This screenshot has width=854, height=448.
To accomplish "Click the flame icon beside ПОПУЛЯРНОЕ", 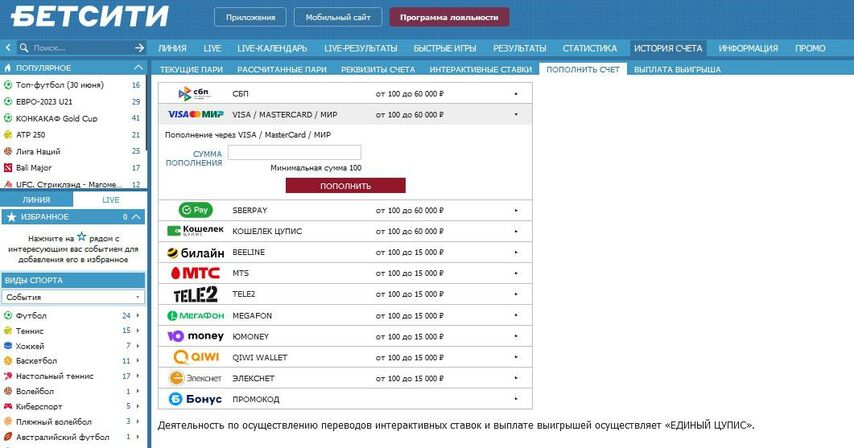I will pos(8,67).
